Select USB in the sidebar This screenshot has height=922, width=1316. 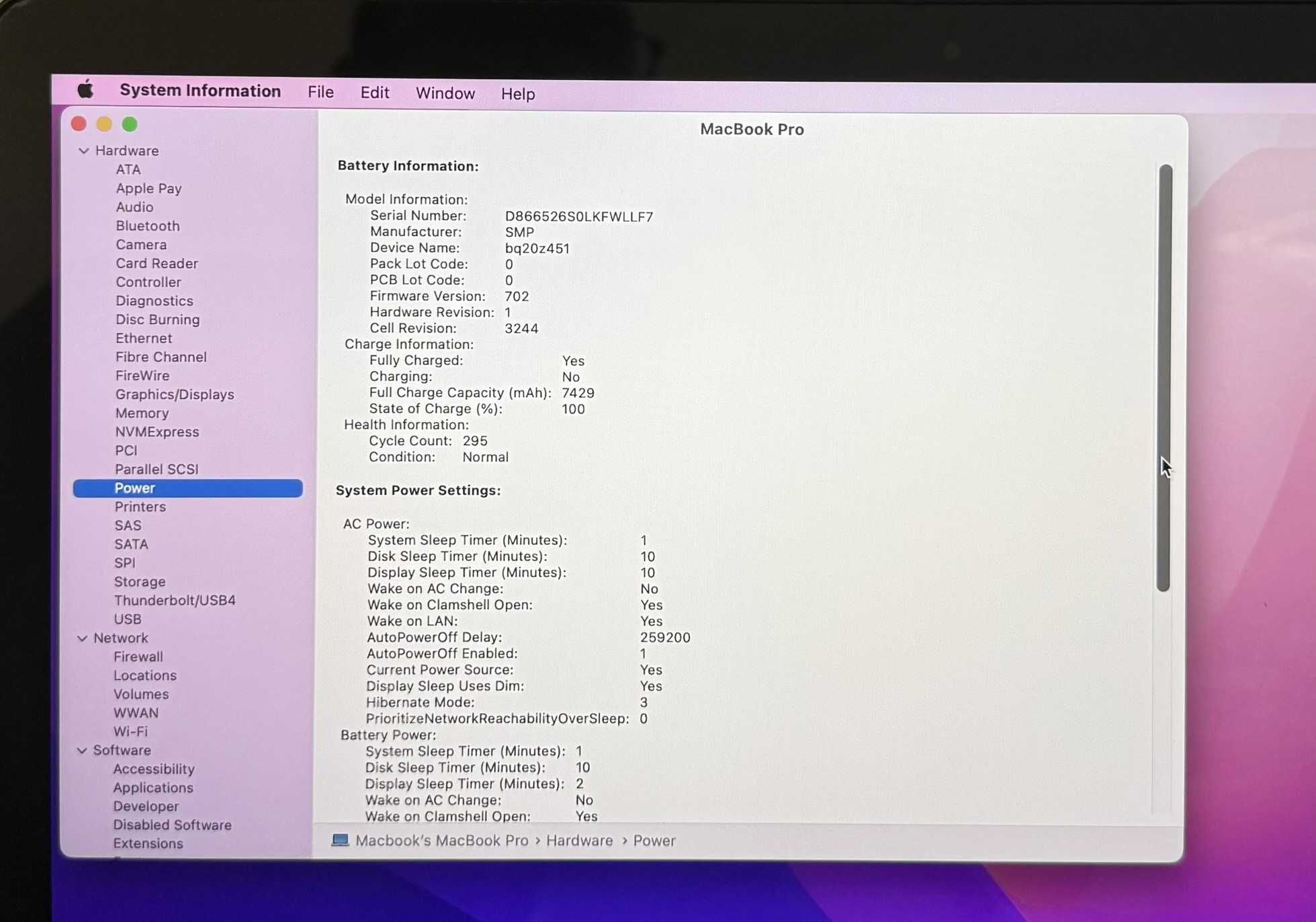tap(128, 619)
